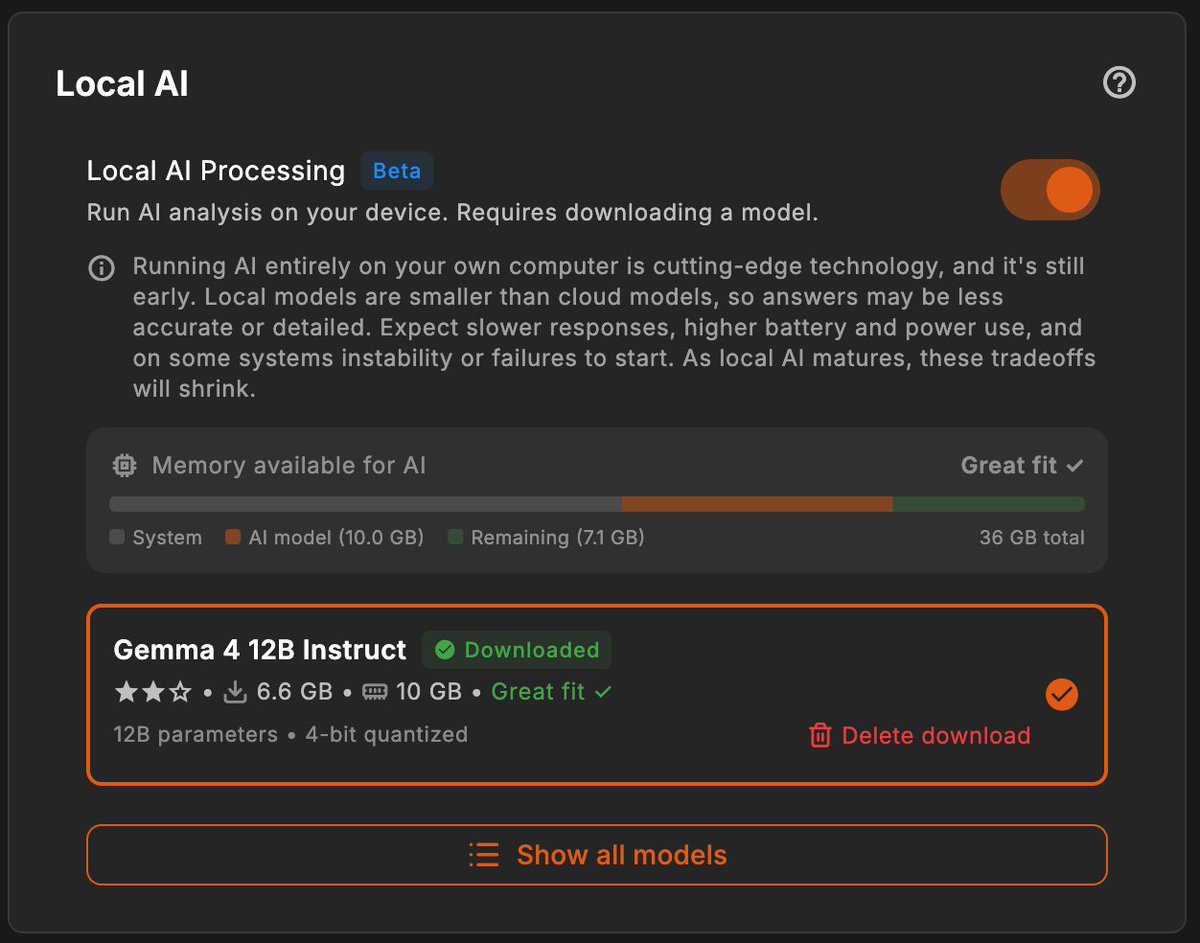
Task: Click the AI model (10.0 GB) legend
Action: [x=324, y=537]
